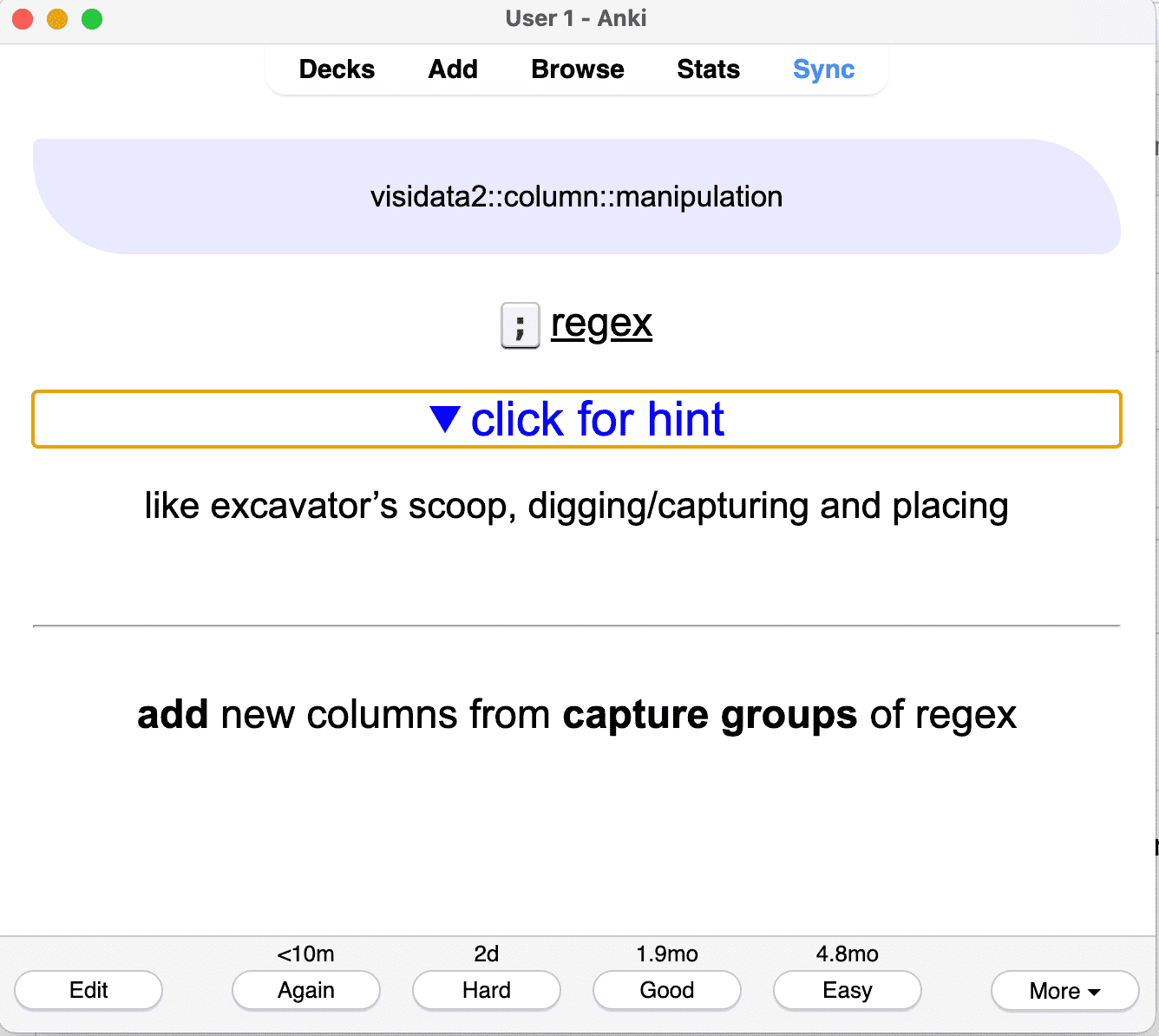Click the '2d' interval label
The height and width of the screenshot is (1036, 1159).
tap(487, 954)
